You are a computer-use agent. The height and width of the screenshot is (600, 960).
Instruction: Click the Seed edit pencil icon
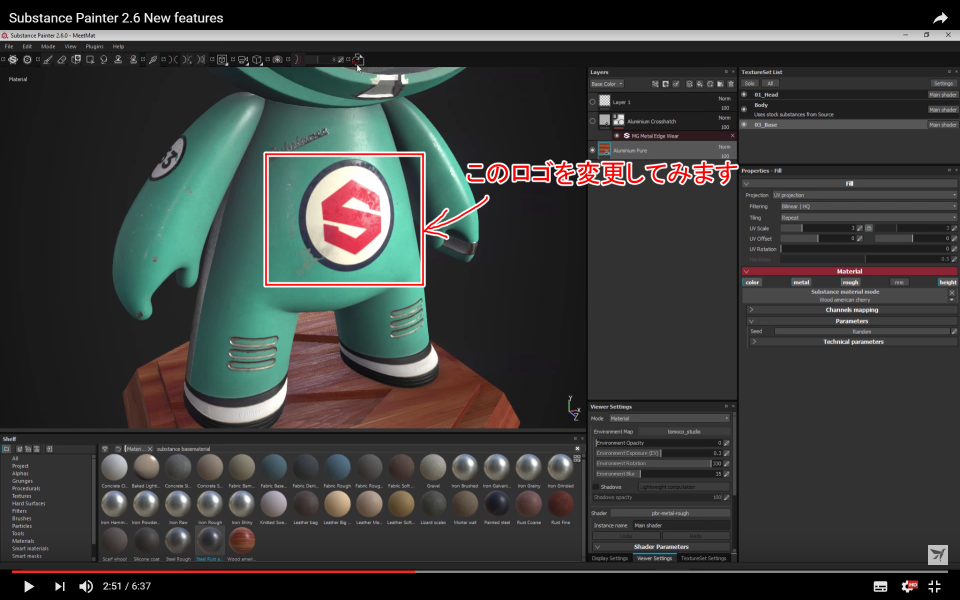click(954, 331)
